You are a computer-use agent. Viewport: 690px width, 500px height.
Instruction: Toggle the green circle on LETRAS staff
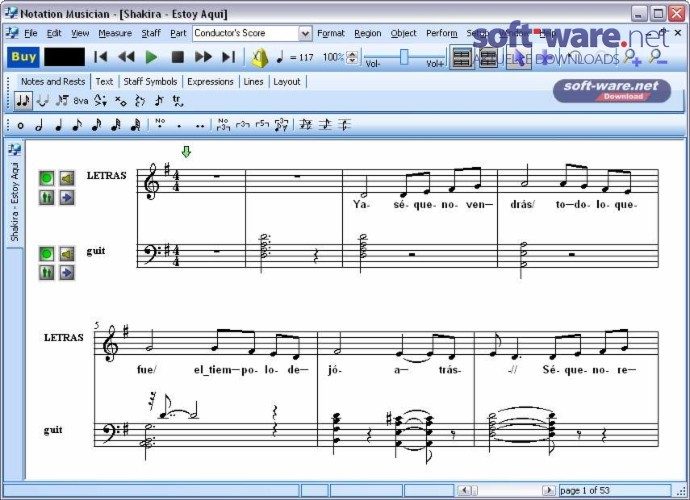[46, 178]
